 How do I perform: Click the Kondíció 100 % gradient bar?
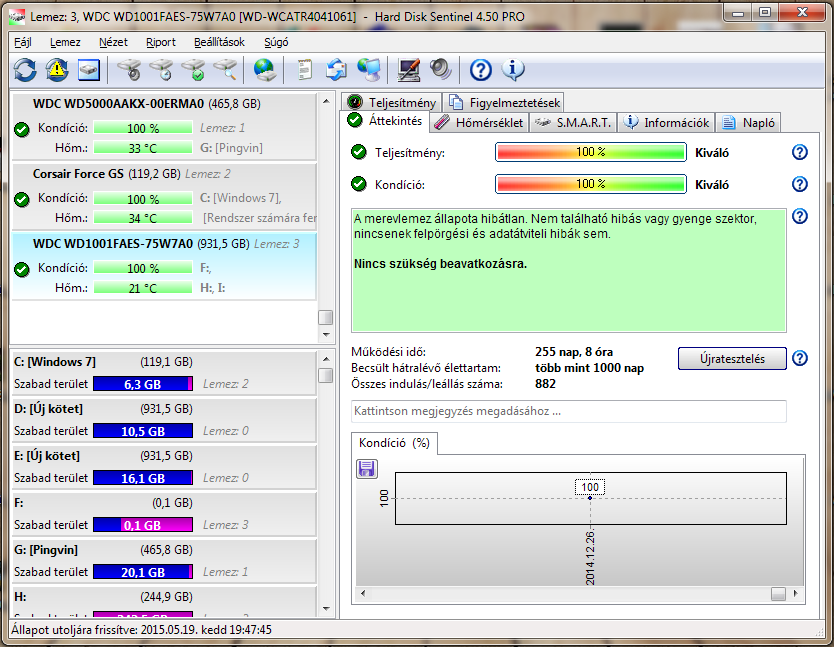(x=590, y=184)
